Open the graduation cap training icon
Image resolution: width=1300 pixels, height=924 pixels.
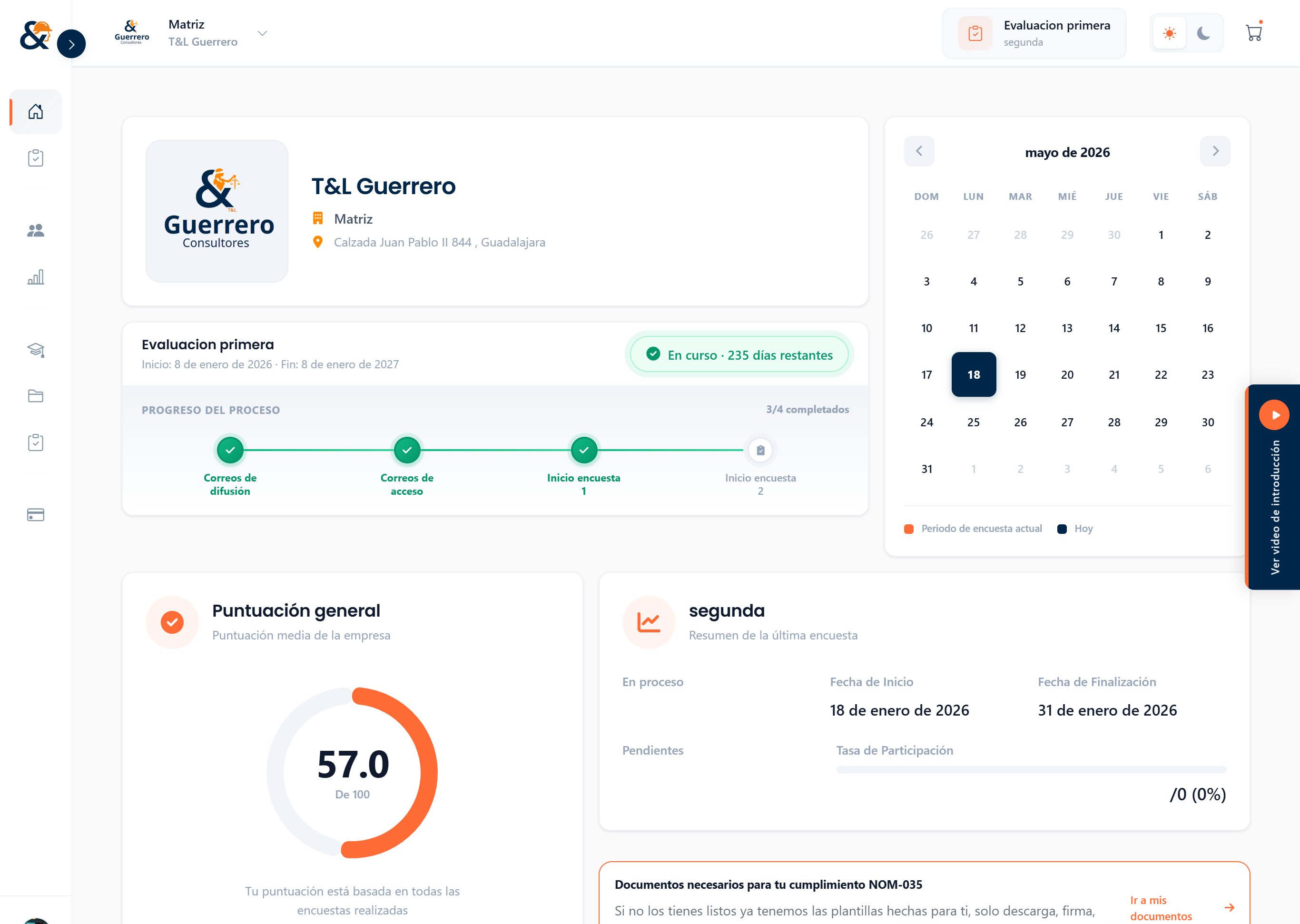pyautogui.click(x=35, y=349)
